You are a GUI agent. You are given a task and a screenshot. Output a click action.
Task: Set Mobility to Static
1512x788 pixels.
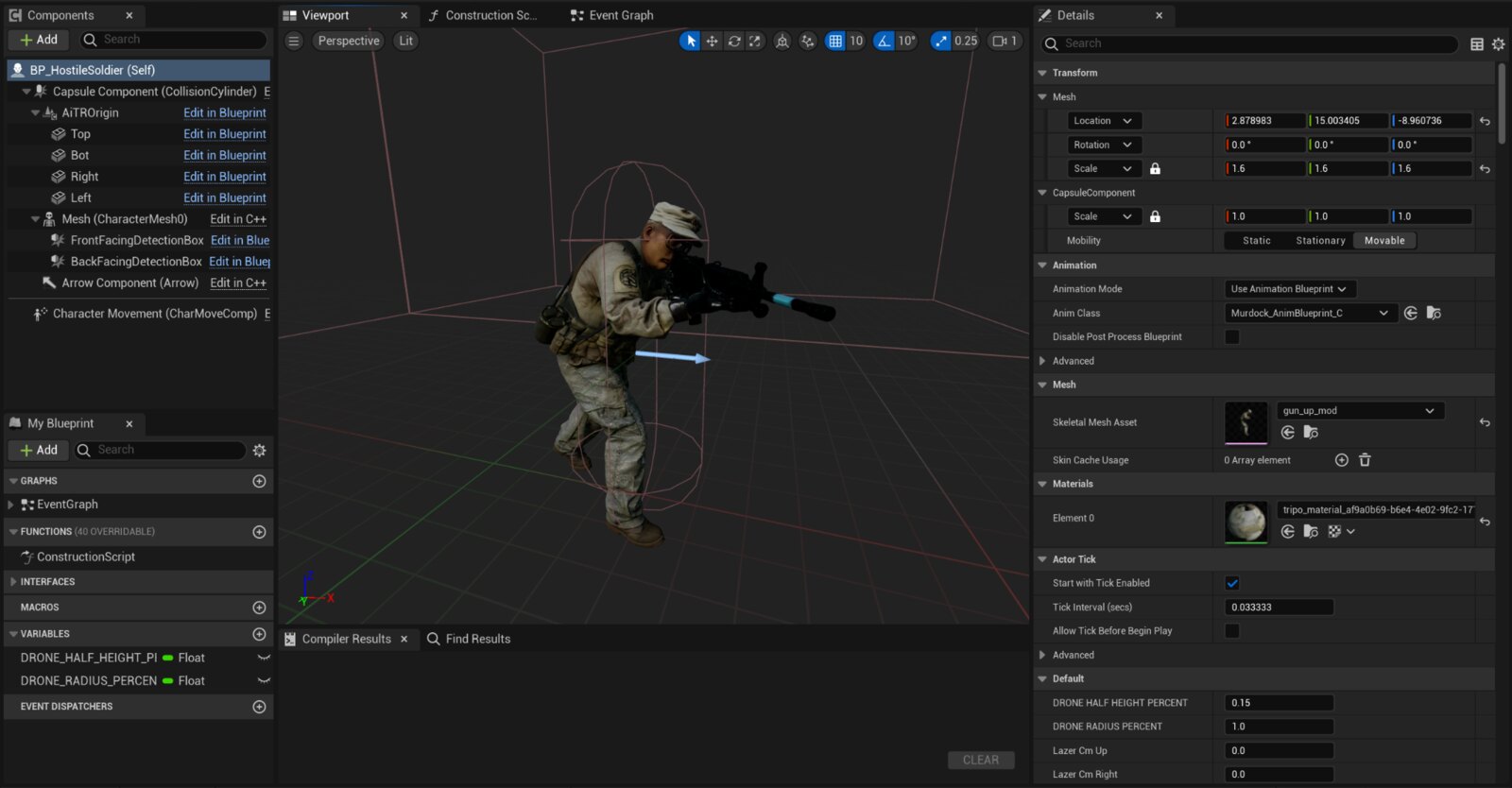(1257, 241)
